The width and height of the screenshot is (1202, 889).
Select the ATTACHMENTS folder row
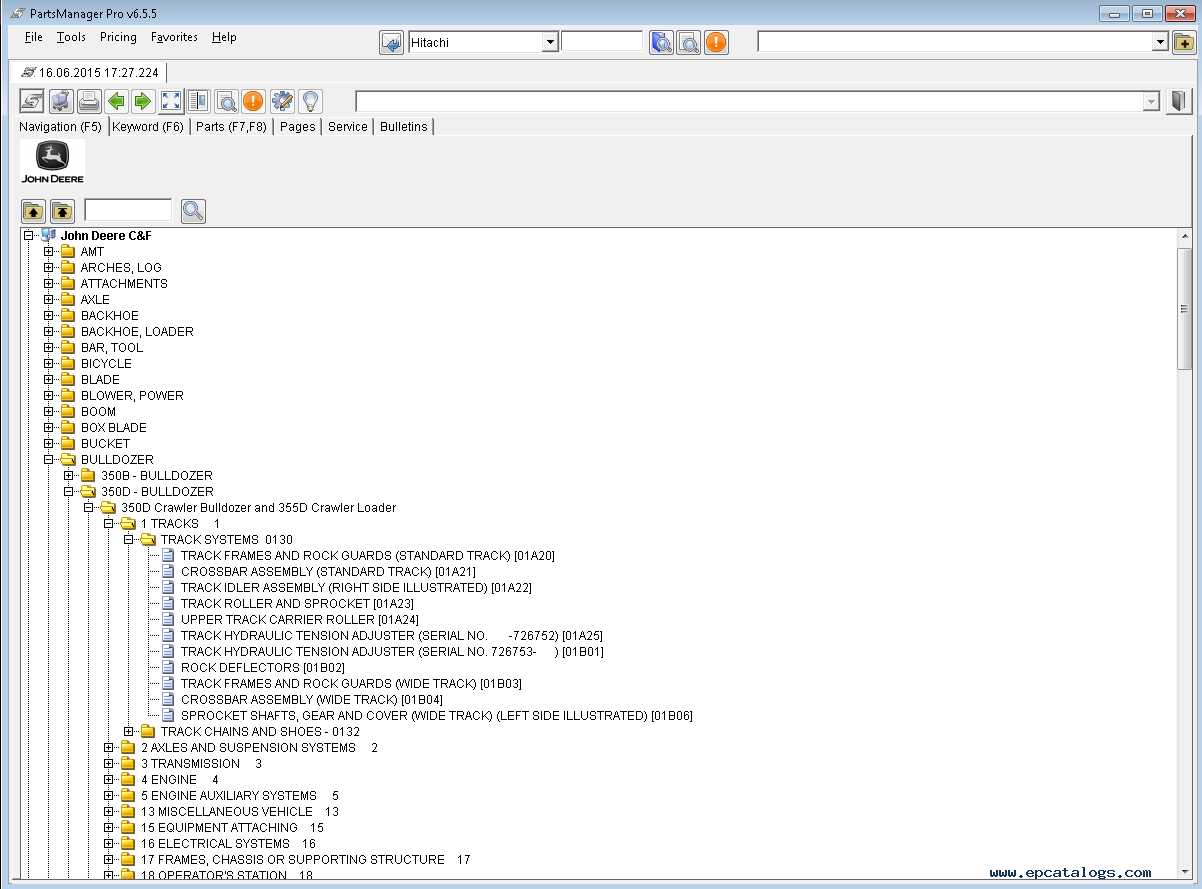[124, 284]
